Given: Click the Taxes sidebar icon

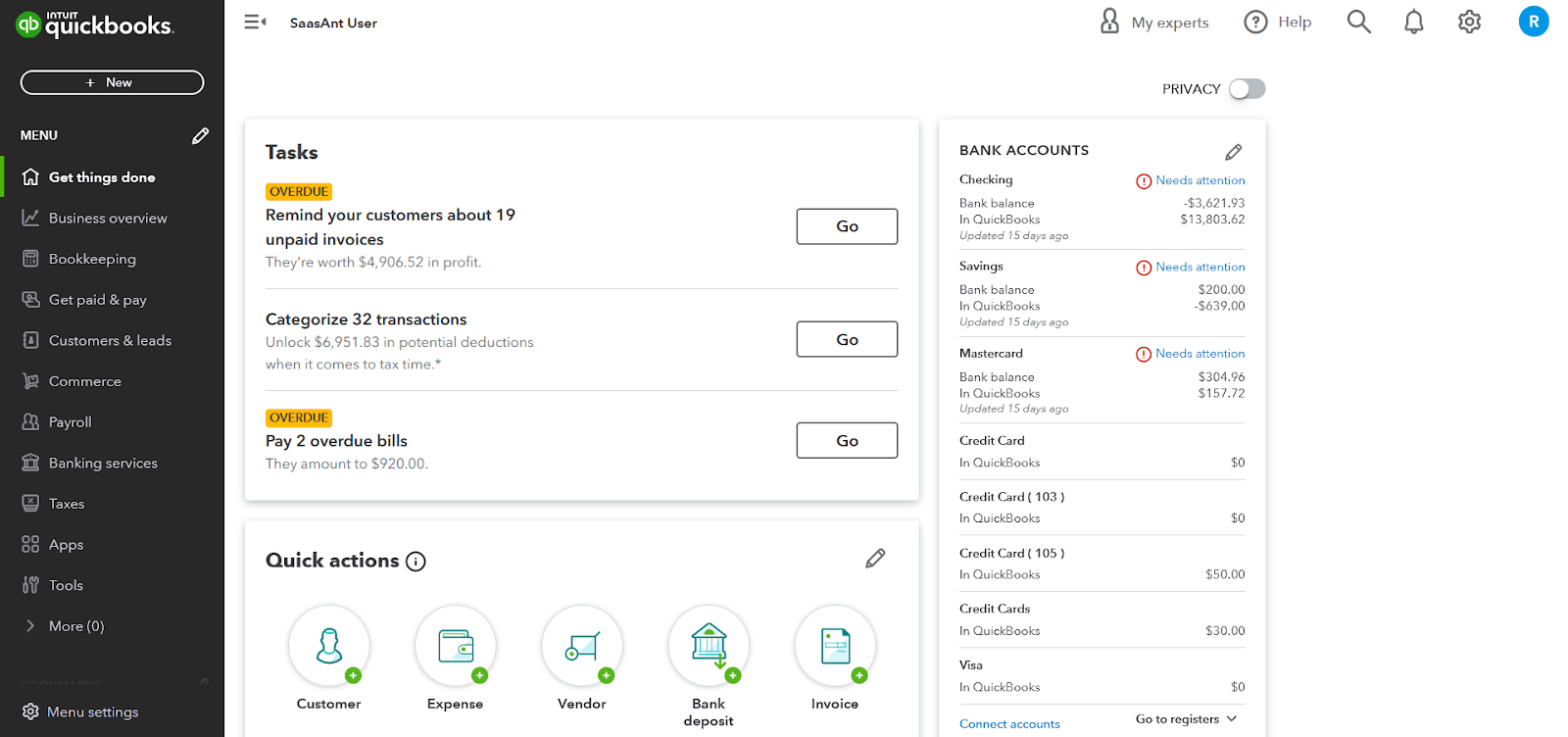Looking at the screenshot, I should coord(30,504).
